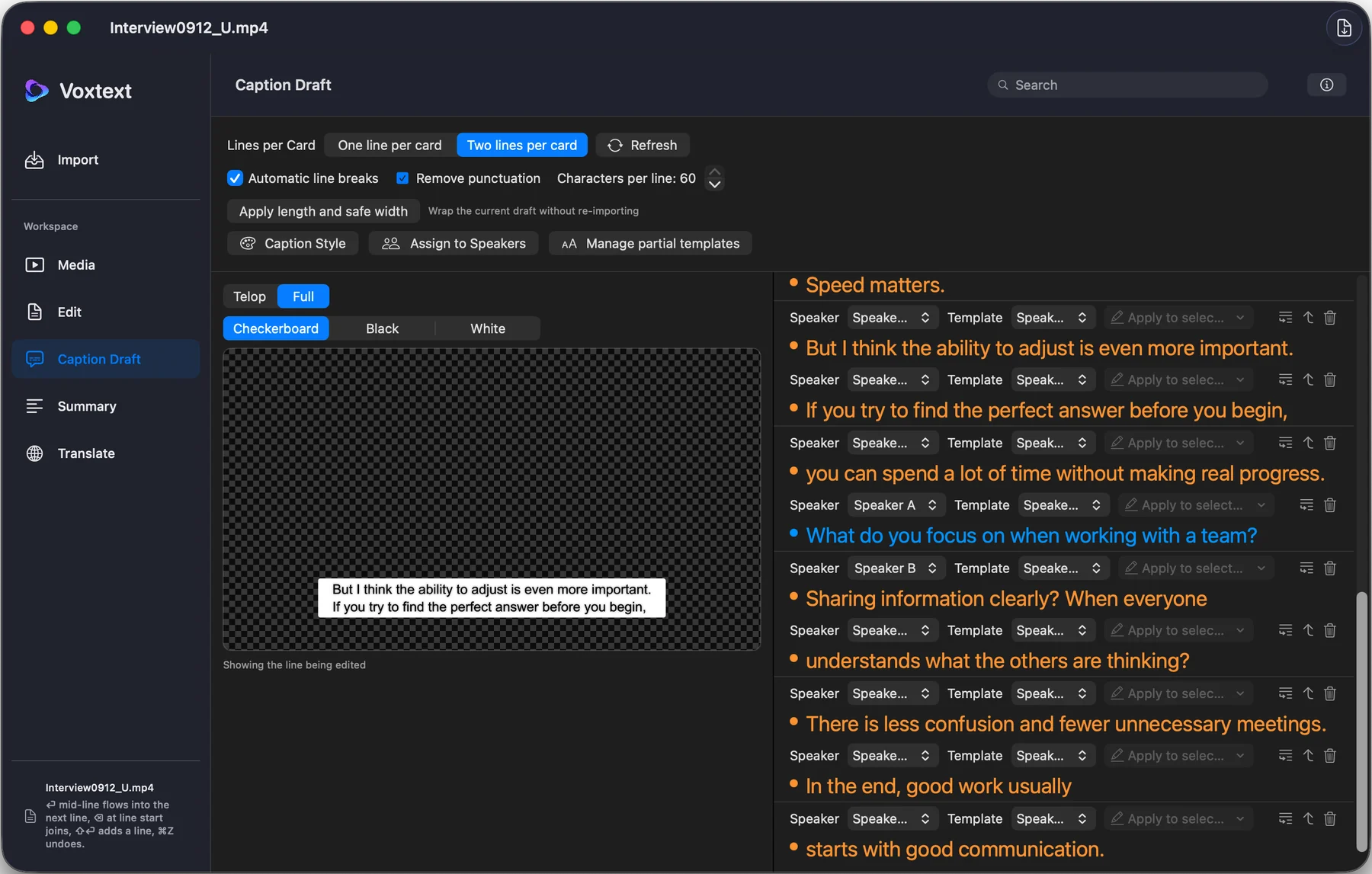Screen dimensions: 1372x874
Task: Click the document icon beside Interview0912_U.mp4 hint
Action: point(30,816)
